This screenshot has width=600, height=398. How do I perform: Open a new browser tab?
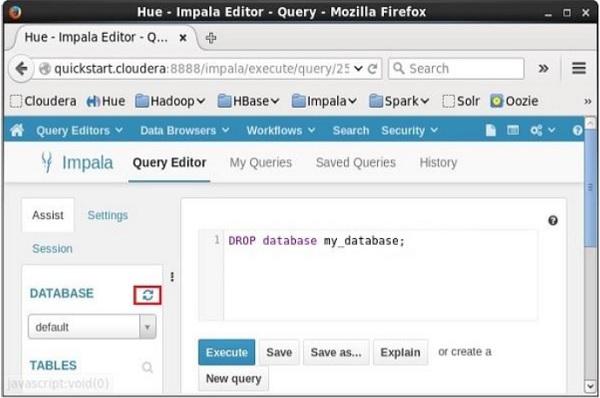211,38
